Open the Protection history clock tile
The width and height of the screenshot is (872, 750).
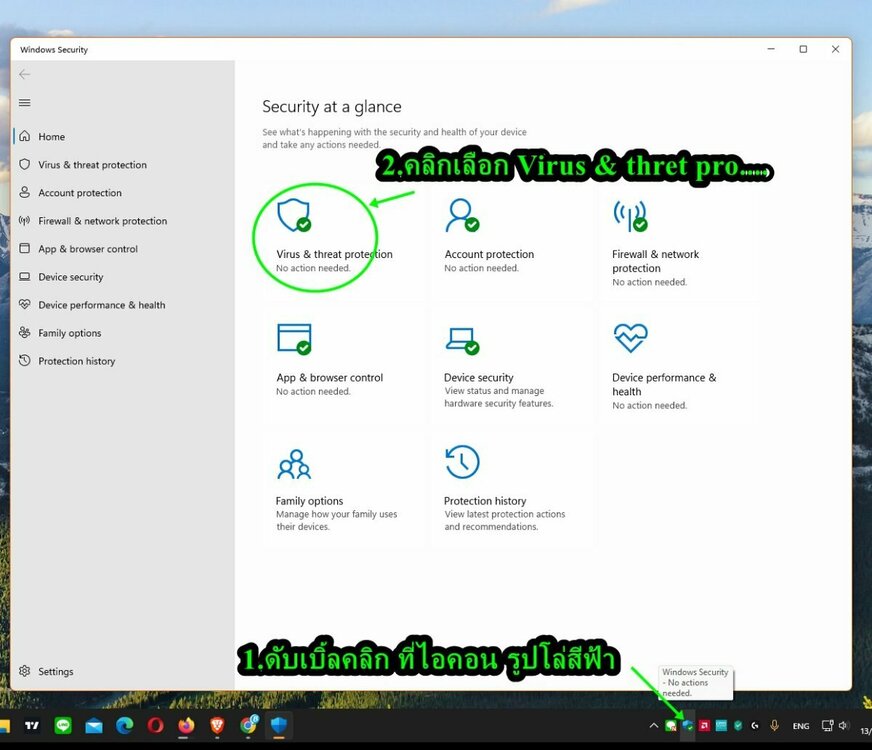pyautogui.click(x=462, y=463)
